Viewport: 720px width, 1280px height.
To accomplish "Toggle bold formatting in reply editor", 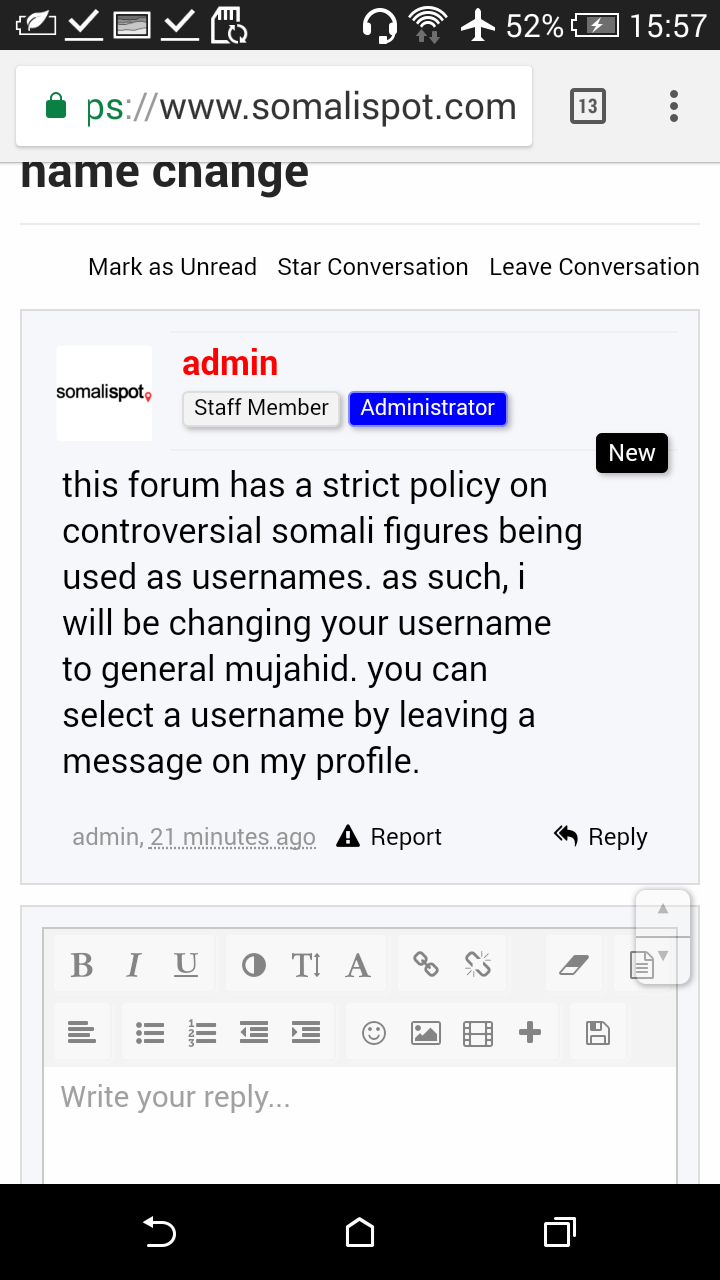I will point(82,965).
